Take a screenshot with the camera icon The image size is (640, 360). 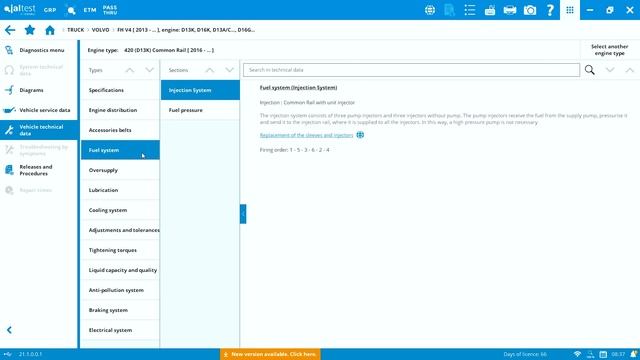tap(530, 10)
